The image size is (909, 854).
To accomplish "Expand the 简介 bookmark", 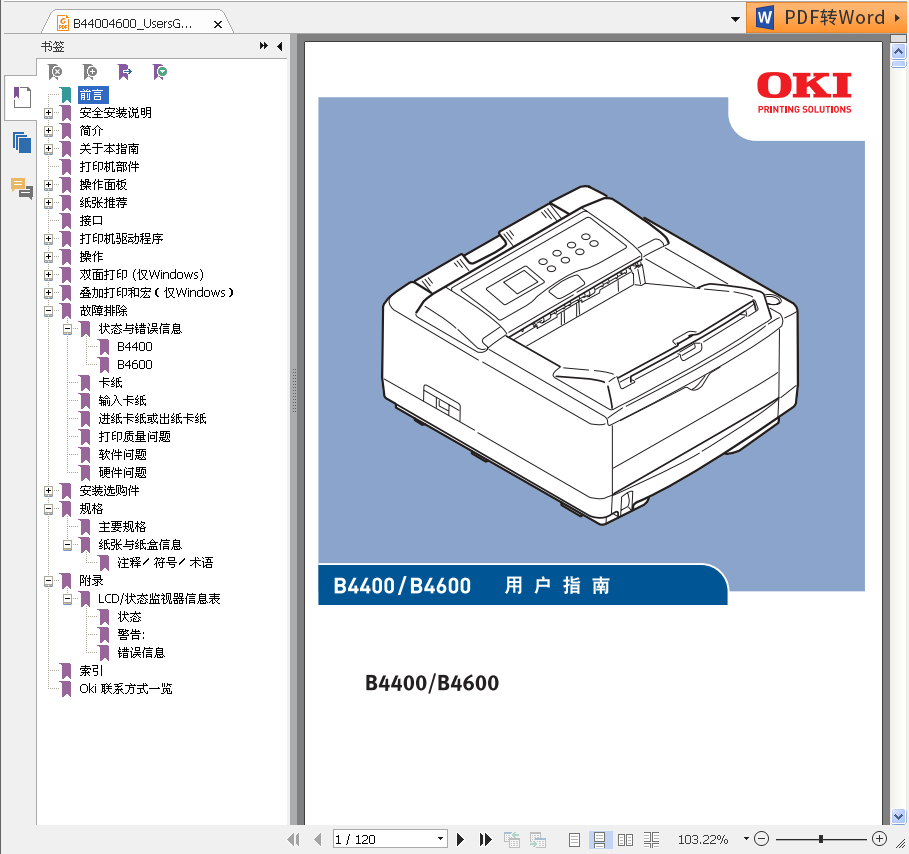I will [x=49, y=131].
